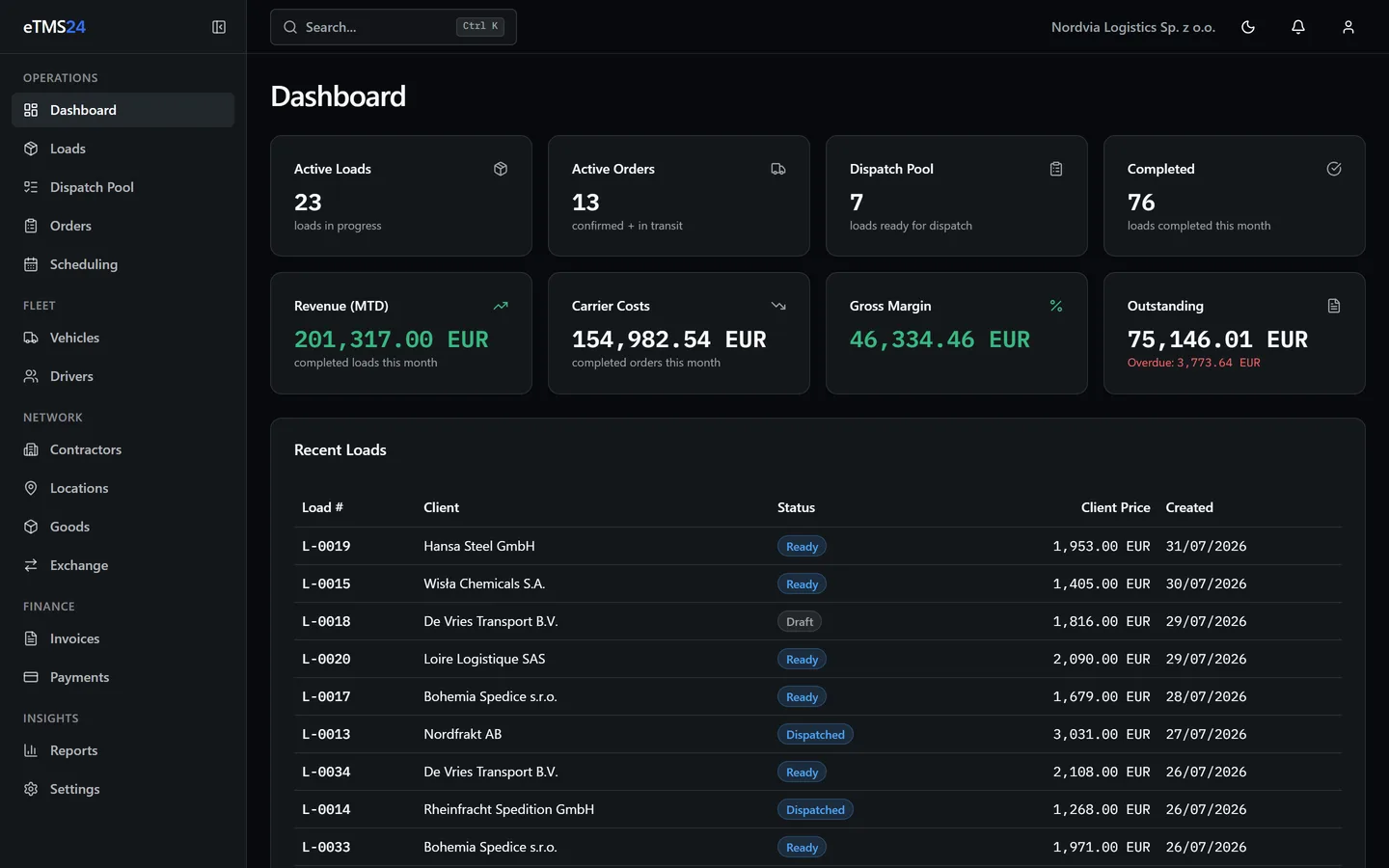Click load number L-0033
The height and width of the screenshot is (868, 1389).
326,847
